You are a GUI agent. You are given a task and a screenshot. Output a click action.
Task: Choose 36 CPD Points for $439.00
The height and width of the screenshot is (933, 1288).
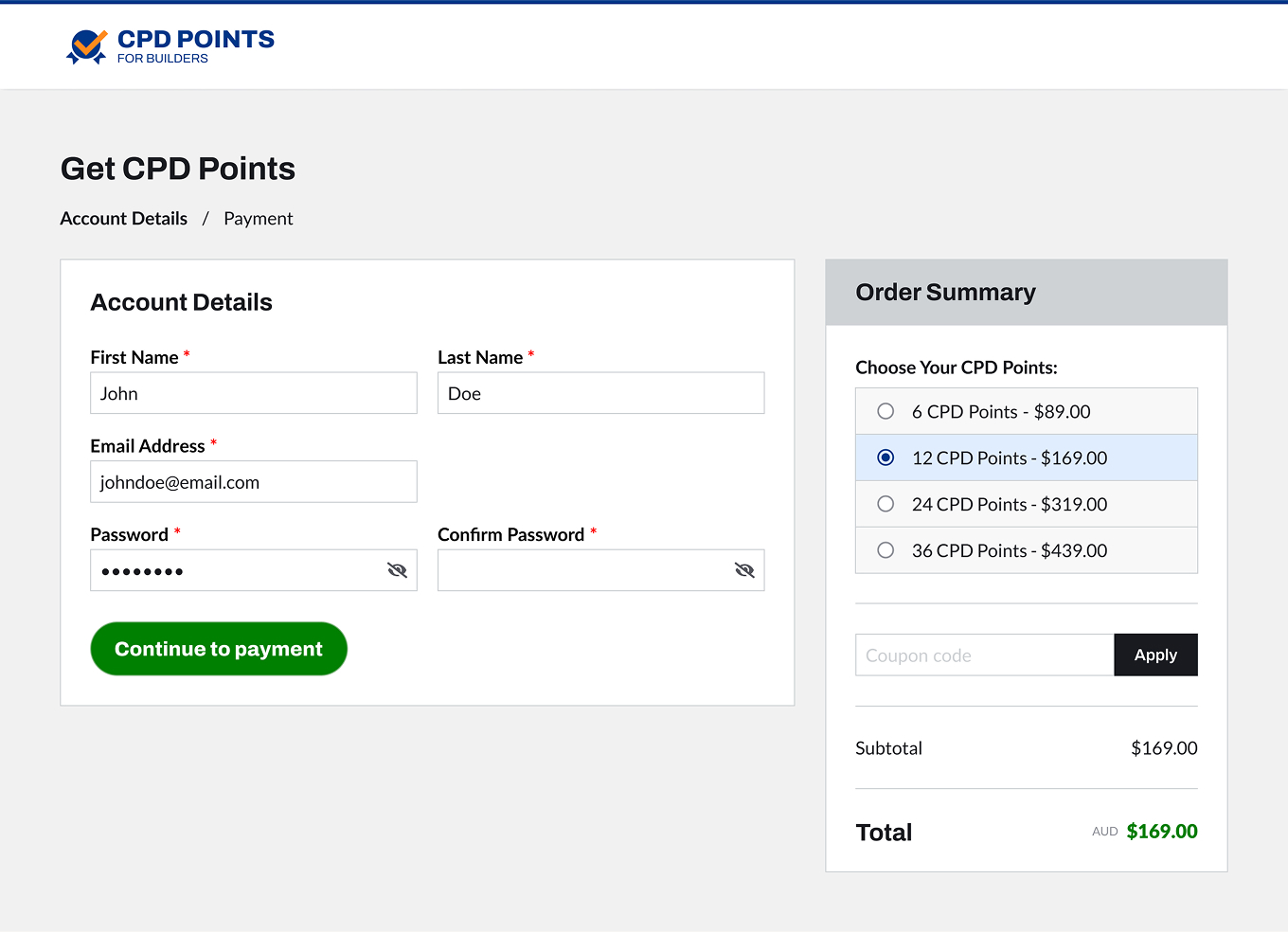click(x=885, y=550)
